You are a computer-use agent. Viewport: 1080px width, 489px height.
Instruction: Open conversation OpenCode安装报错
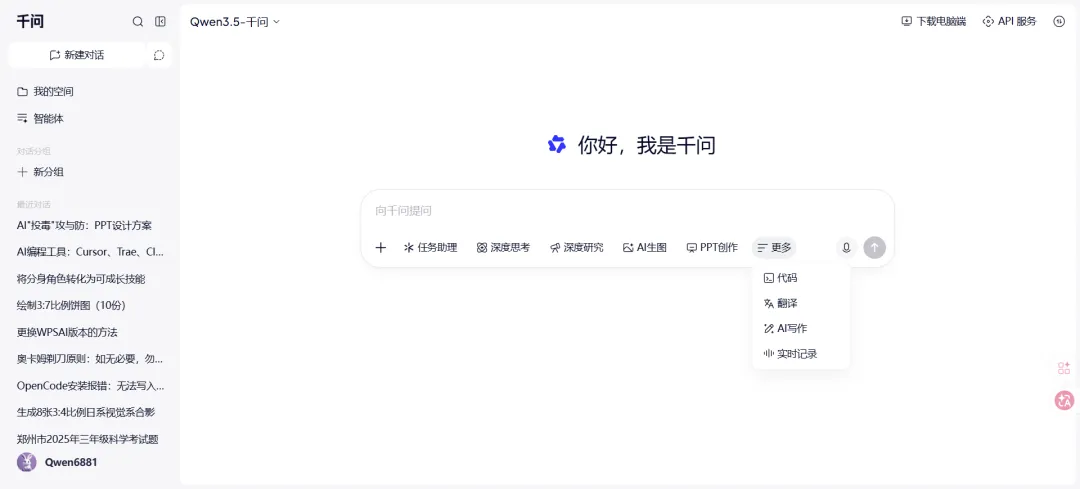(90, 386)
